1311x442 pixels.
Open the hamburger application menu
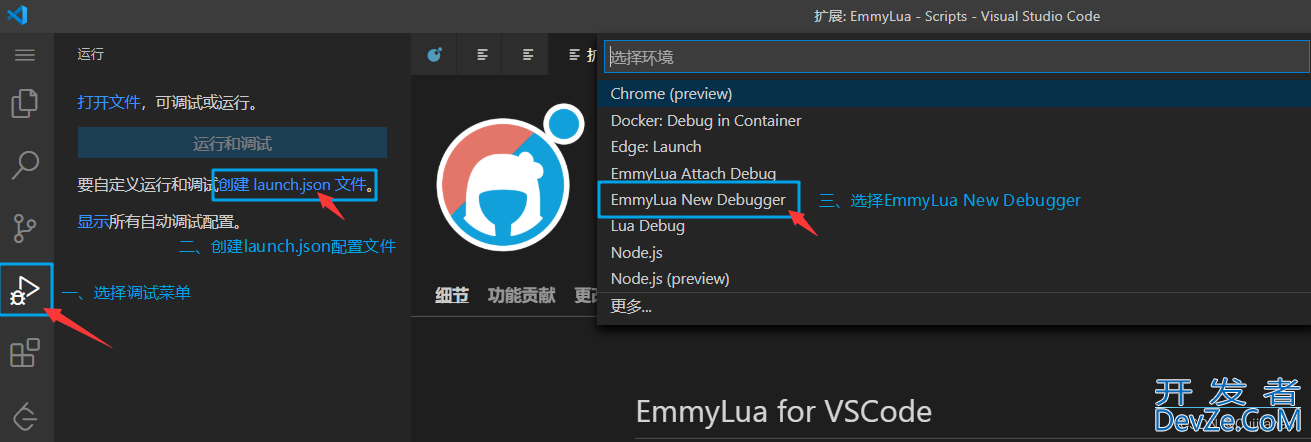coord(25,54)
